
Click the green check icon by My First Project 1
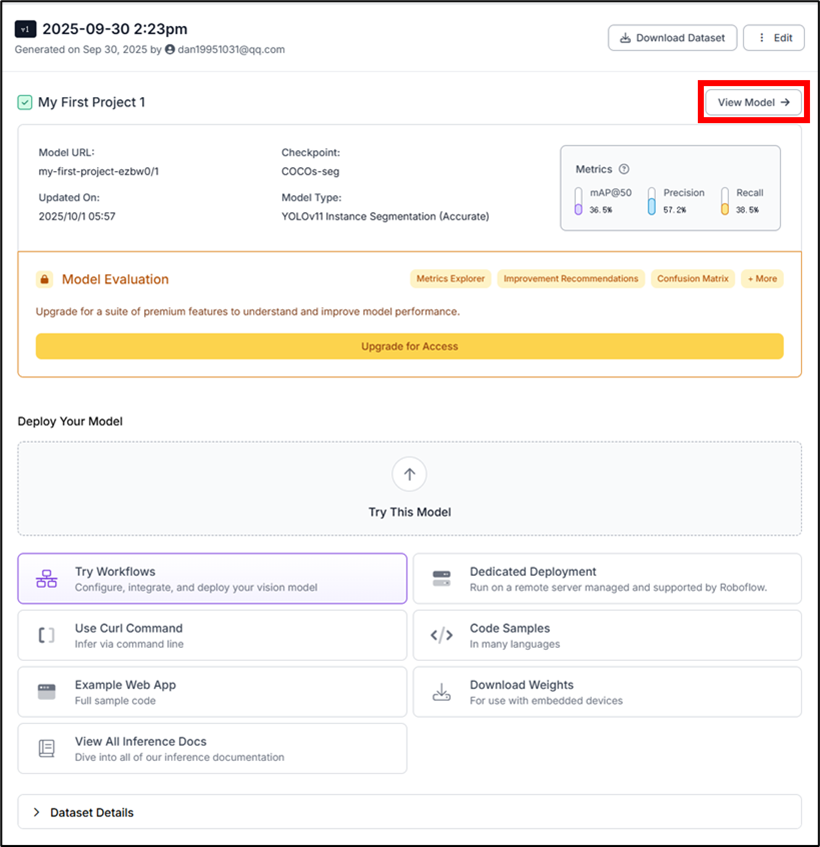coord(25,102)
